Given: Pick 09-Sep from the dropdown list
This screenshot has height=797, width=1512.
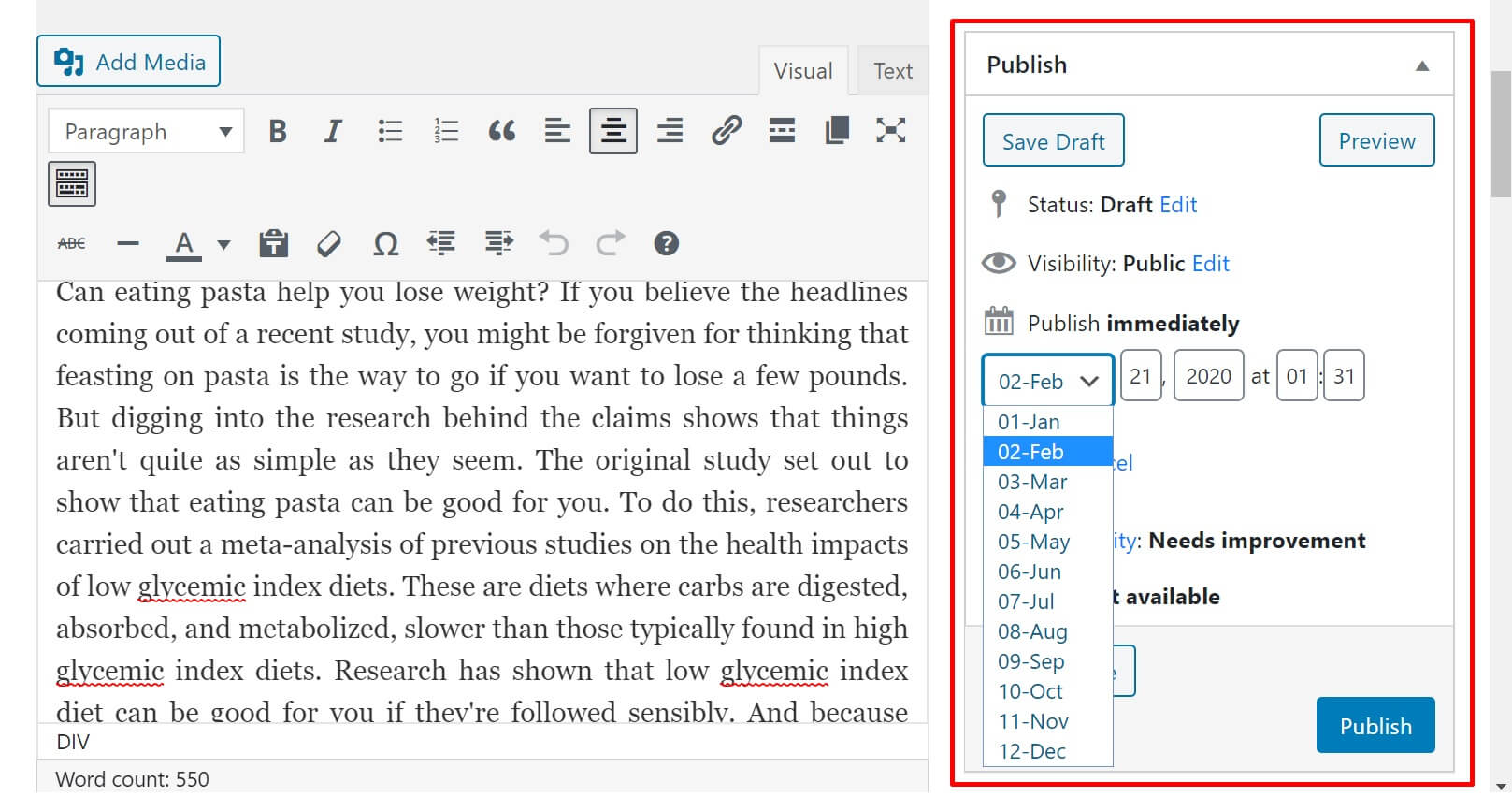Looking at the screenshot, I should [1047, 661].
